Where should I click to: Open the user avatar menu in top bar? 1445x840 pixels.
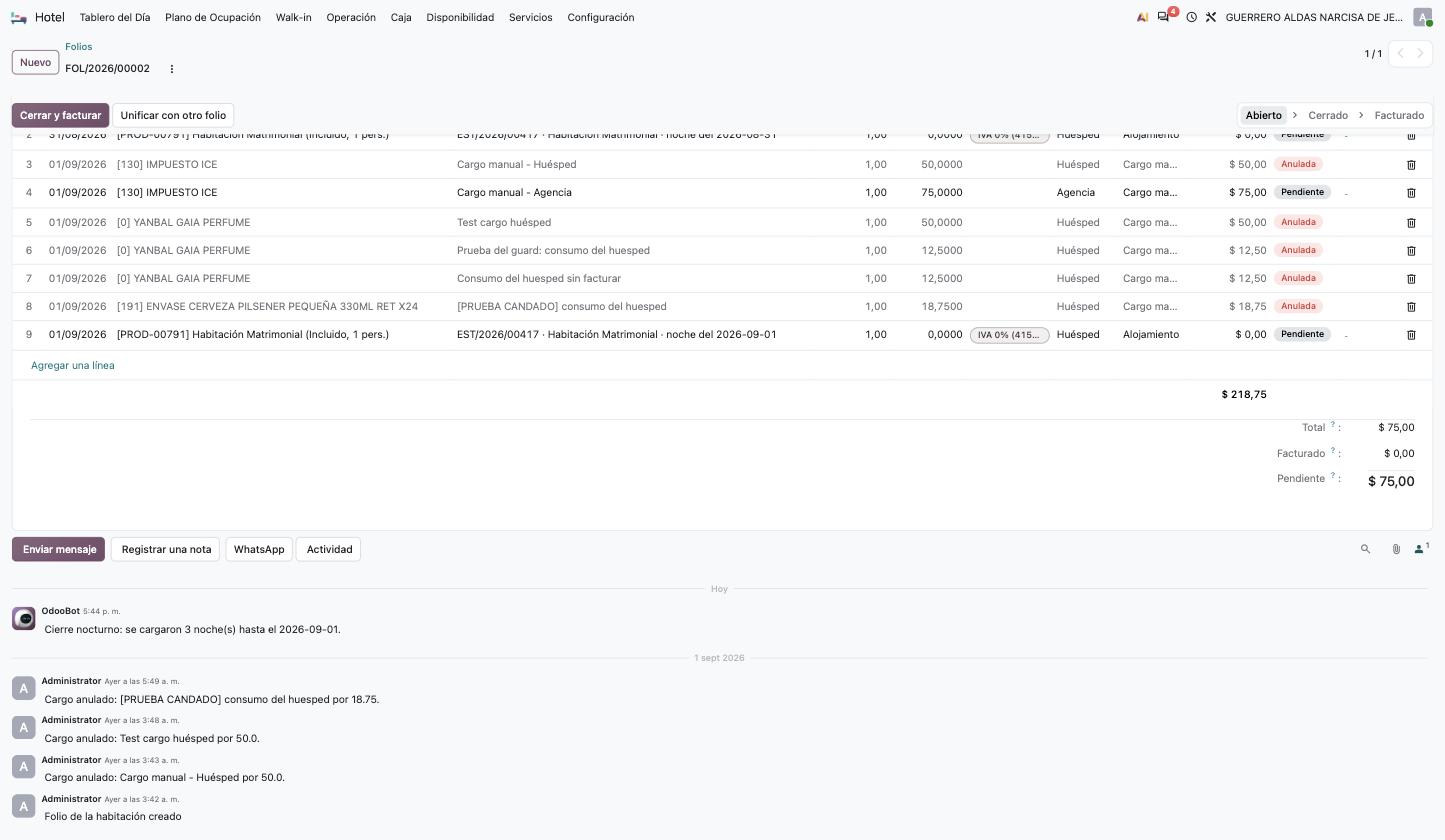pos(1422,17)
